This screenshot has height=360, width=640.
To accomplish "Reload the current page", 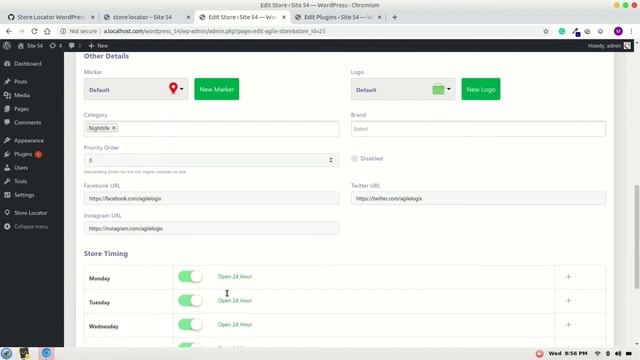I will click(34, 31).
